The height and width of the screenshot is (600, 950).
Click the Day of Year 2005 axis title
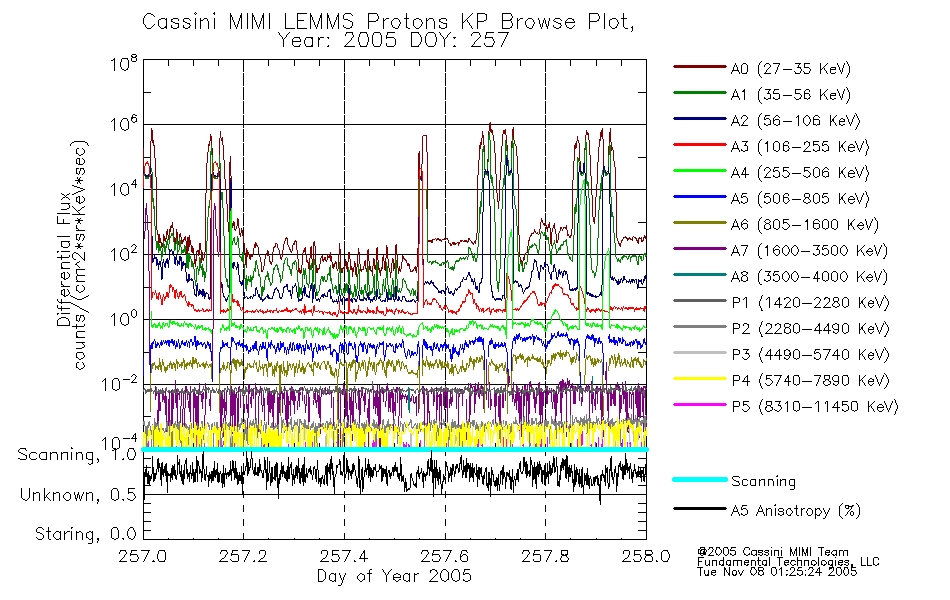tap(394, 576)
